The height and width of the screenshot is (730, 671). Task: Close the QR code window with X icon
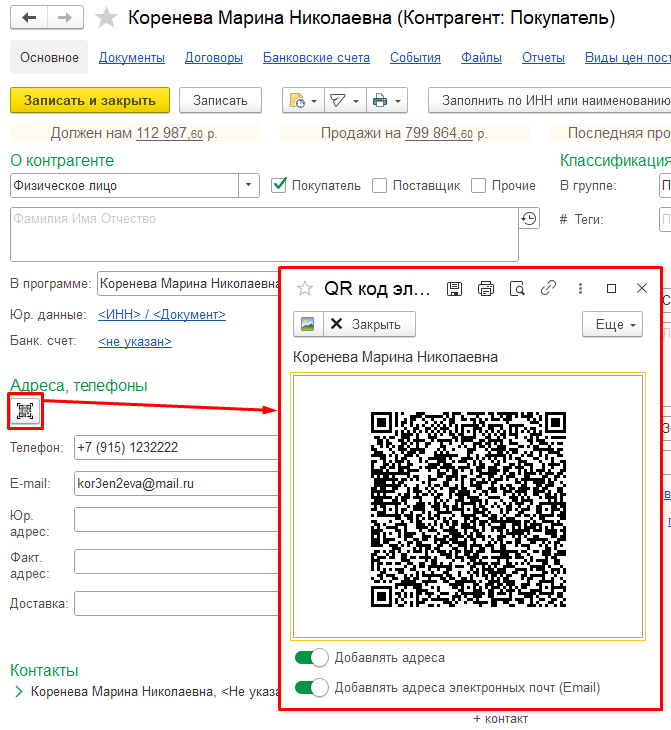click(642, 289)
